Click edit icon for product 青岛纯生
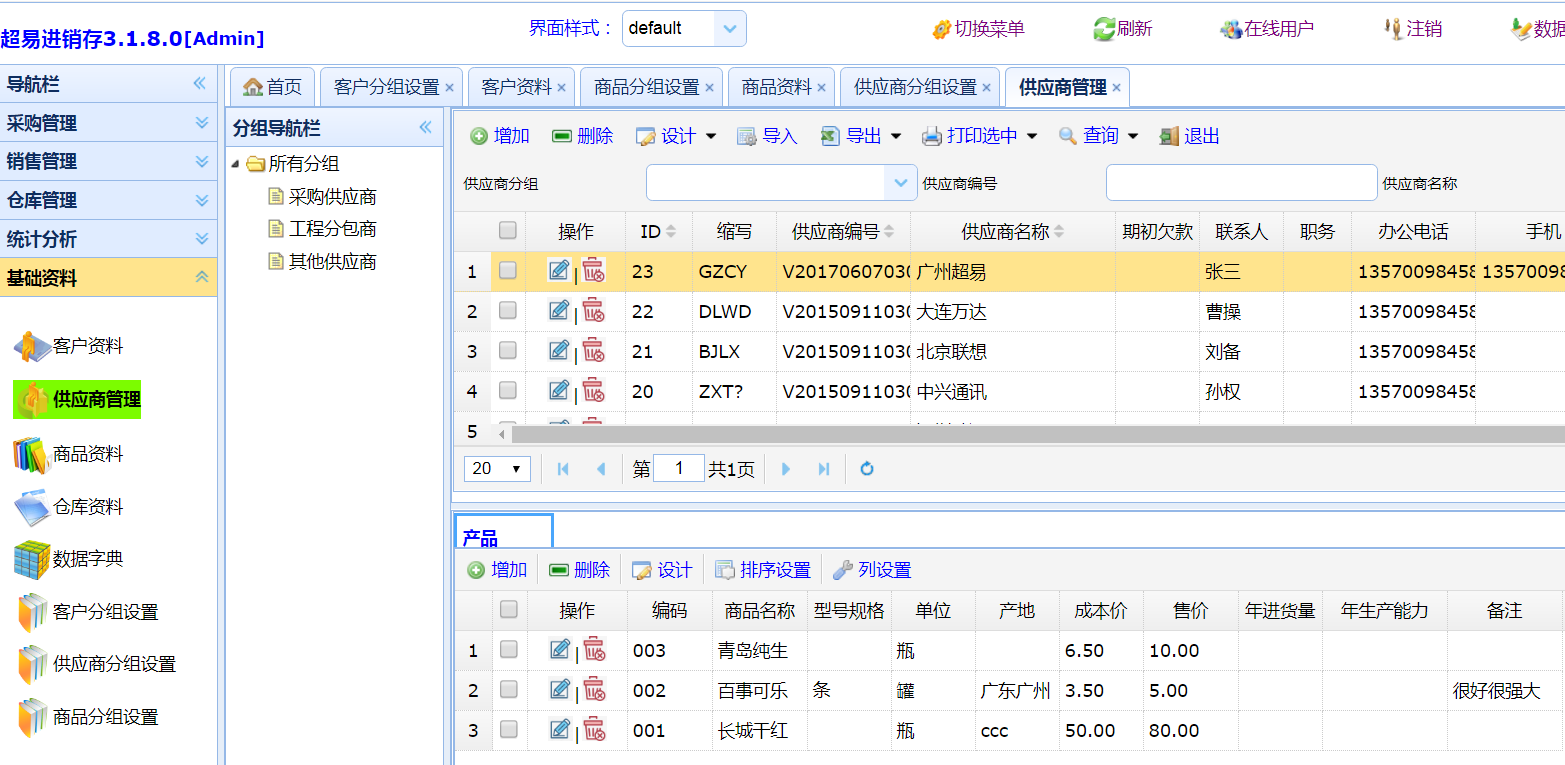The image size is (1565, 765). click(x=560, y=650)
